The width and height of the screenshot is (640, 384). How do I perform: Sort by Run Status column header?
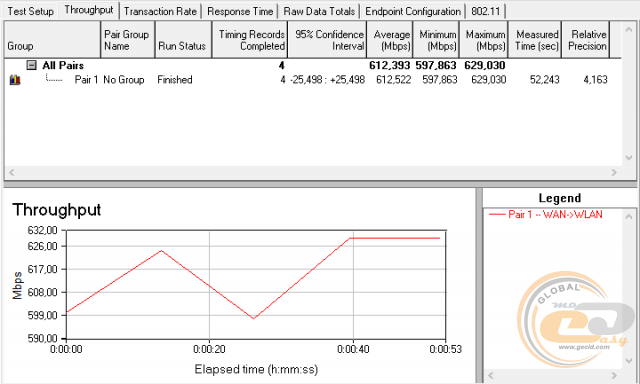(183, 40)
